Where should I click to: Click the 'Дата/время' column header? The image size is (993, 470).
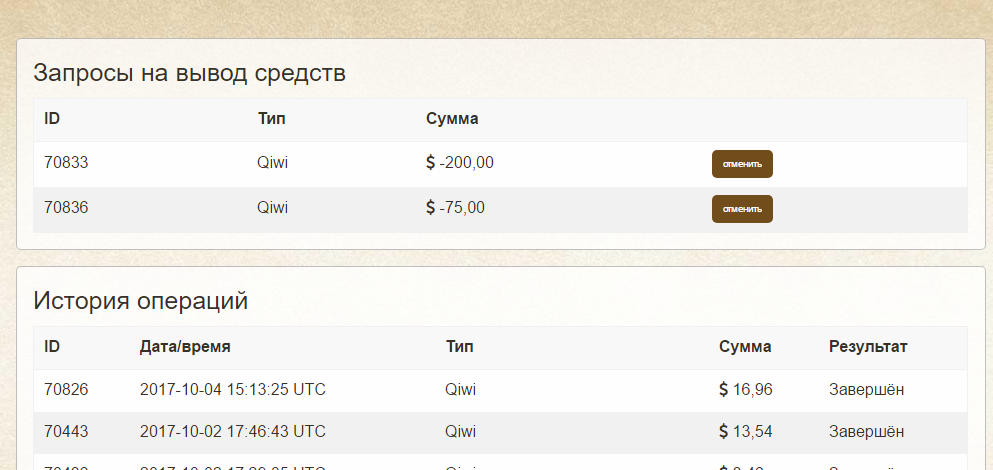(185, 347)
